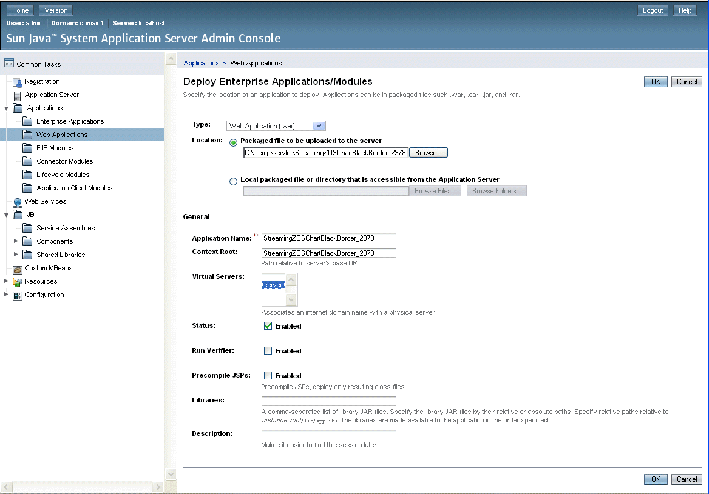Click the Application Client Modules folder icon
Viewport: 709px width, 494px height.
[x=27, y=188]
